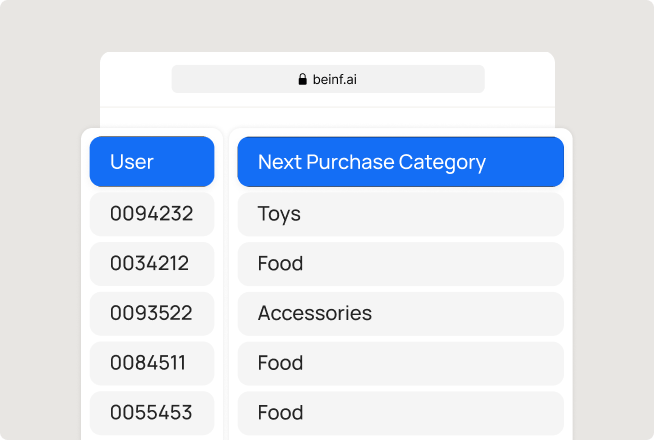Select the Food cell beside user 0034212
The image size is (654, 440).
coord(400,264)
